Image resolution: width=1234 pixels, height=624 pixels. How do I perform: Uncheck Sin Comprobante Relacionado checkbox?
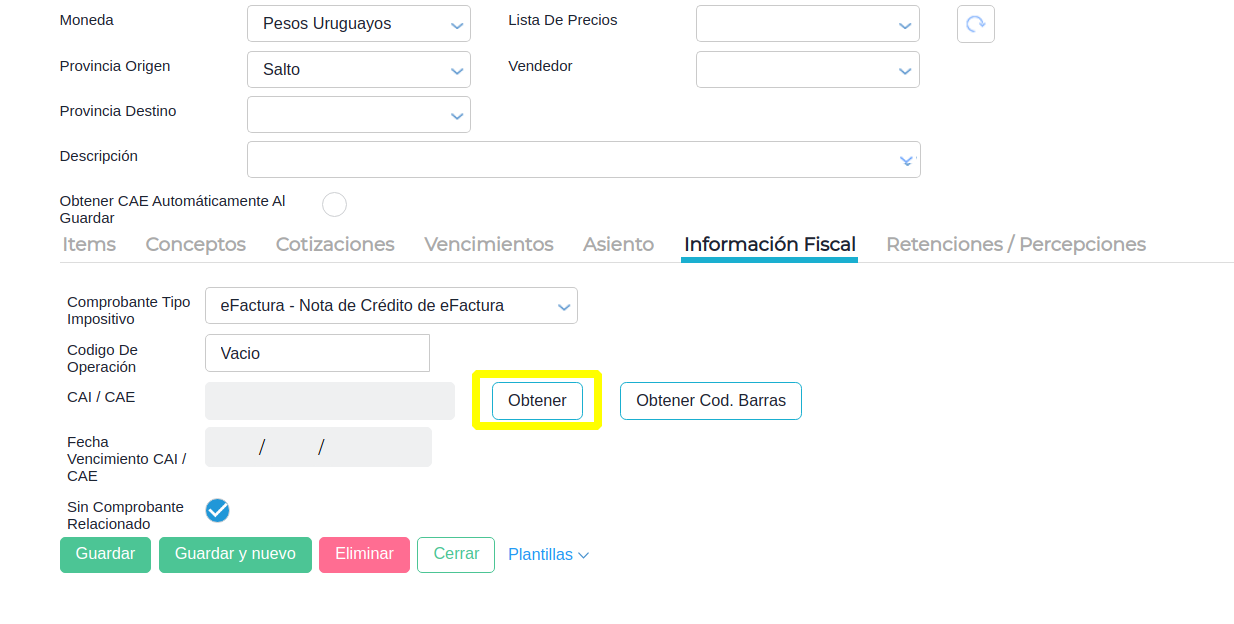pyautogui.click(x=217, y=511)
